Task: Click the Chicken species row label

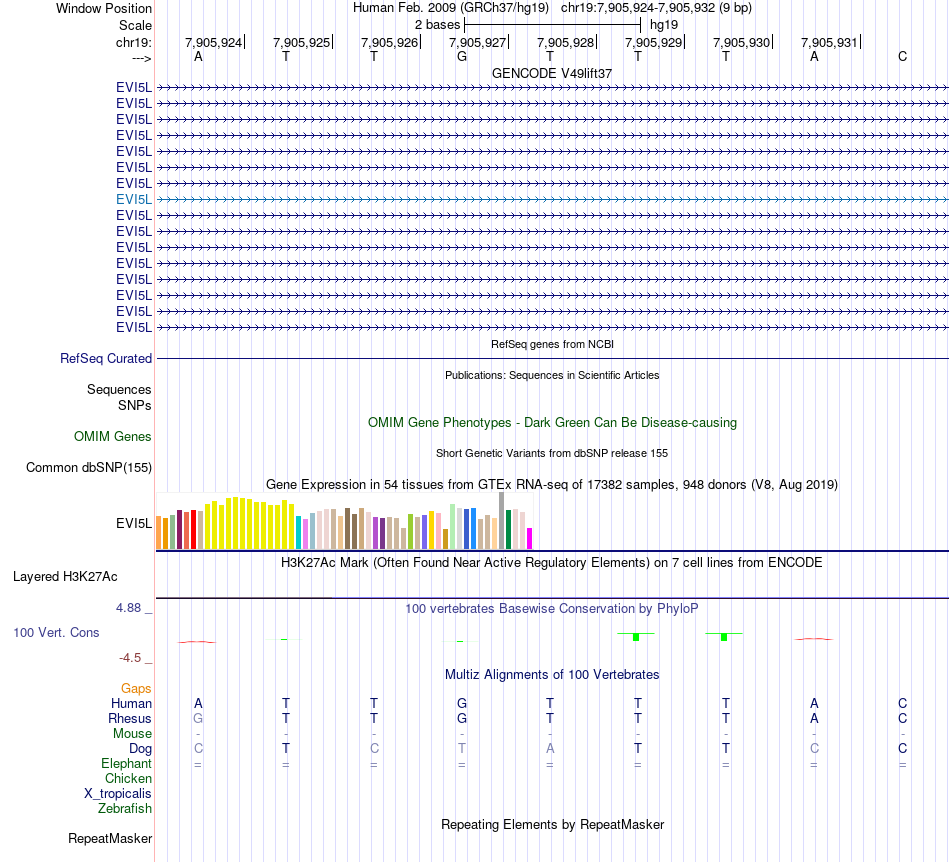Action: coord(128,779)
